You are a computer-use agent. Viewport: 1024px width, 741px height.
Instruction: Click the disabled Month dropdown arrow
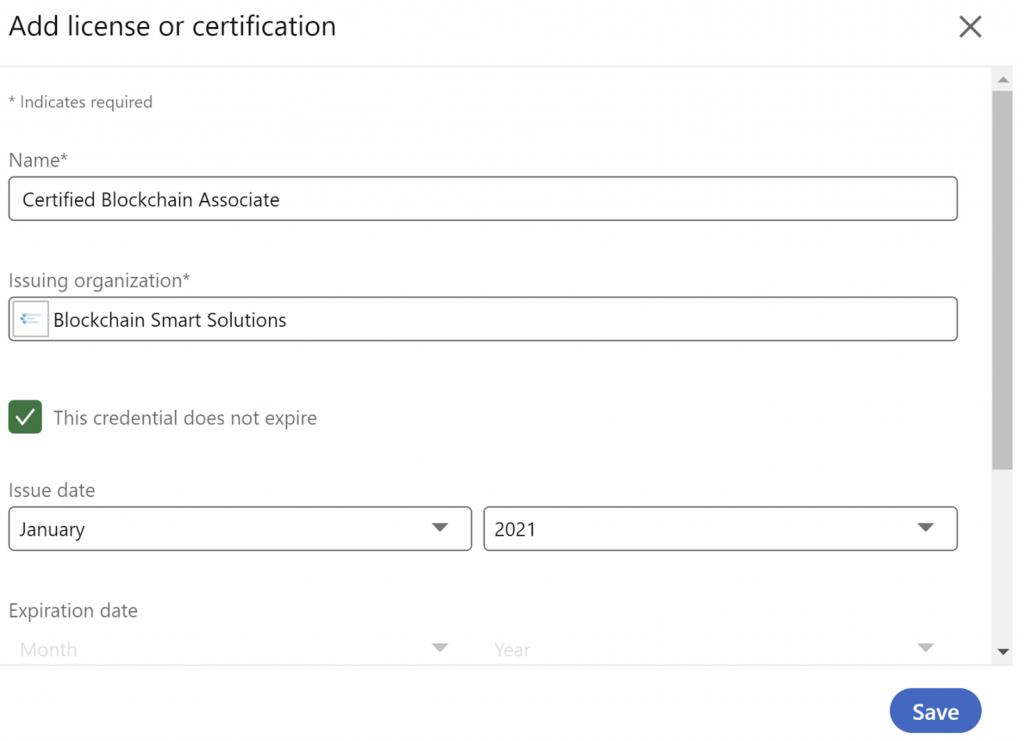(440, 648)
